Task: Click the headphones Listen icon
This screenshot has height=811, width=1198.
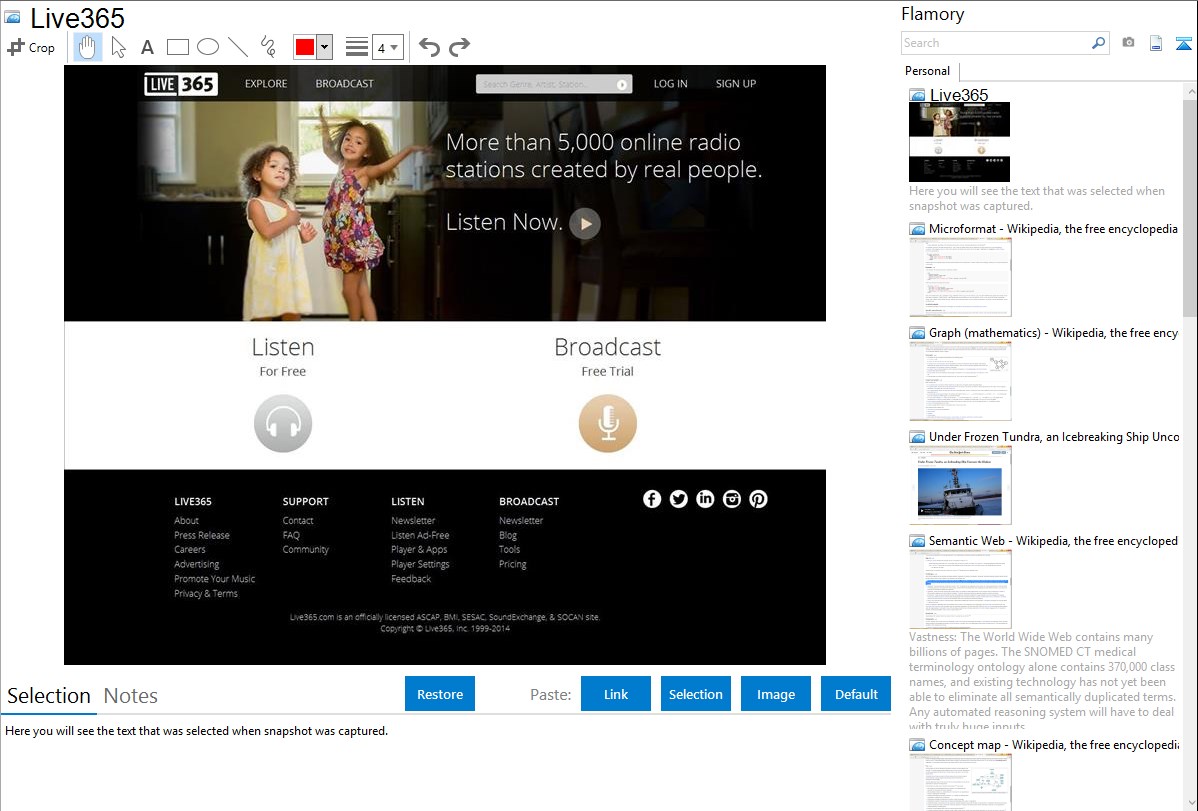Action: [x=283, y=423]
